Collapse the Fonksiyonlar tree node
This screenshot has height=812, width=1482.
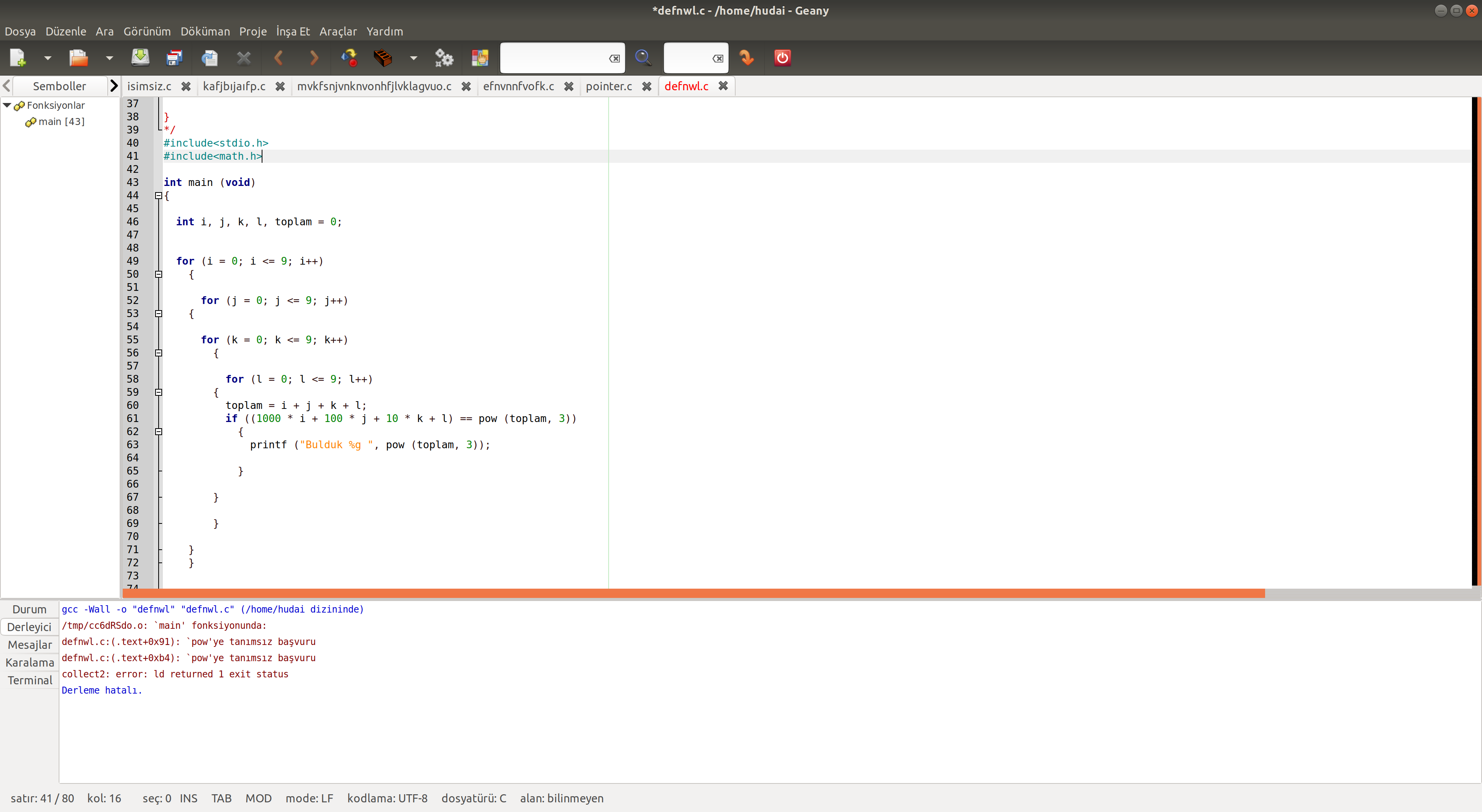pos(7,105)
